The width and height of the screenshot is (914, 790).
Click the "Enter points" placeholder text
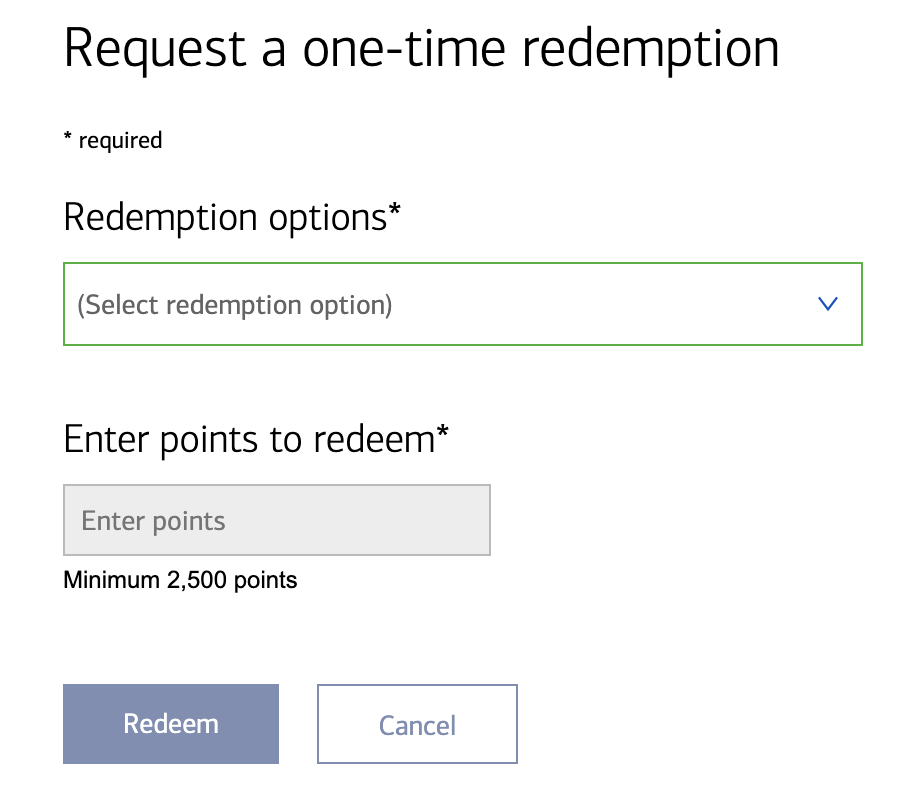point(153,521)
